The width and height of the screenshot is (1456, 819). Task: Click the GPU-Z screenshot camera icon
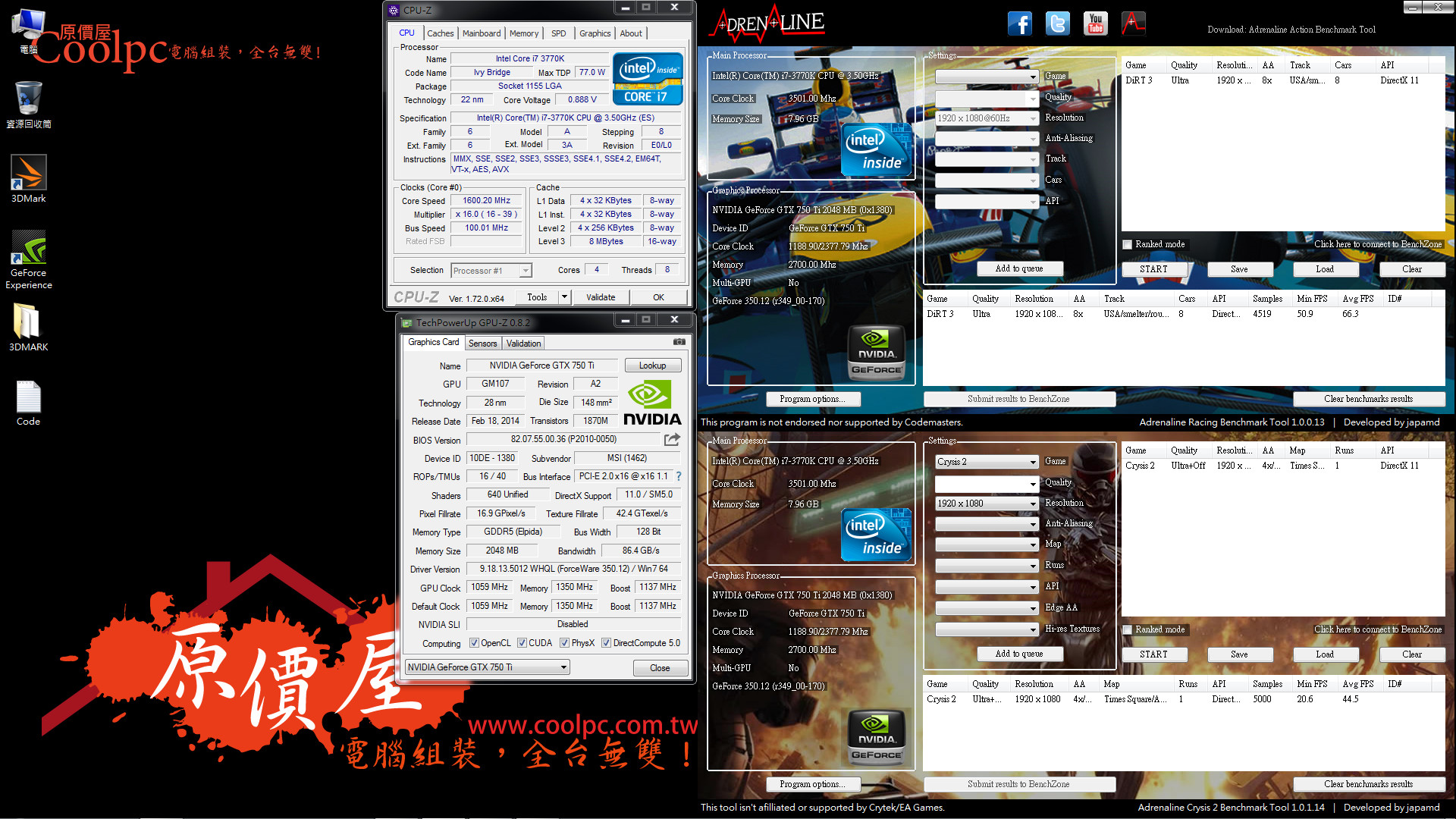[x=679, y=342]
